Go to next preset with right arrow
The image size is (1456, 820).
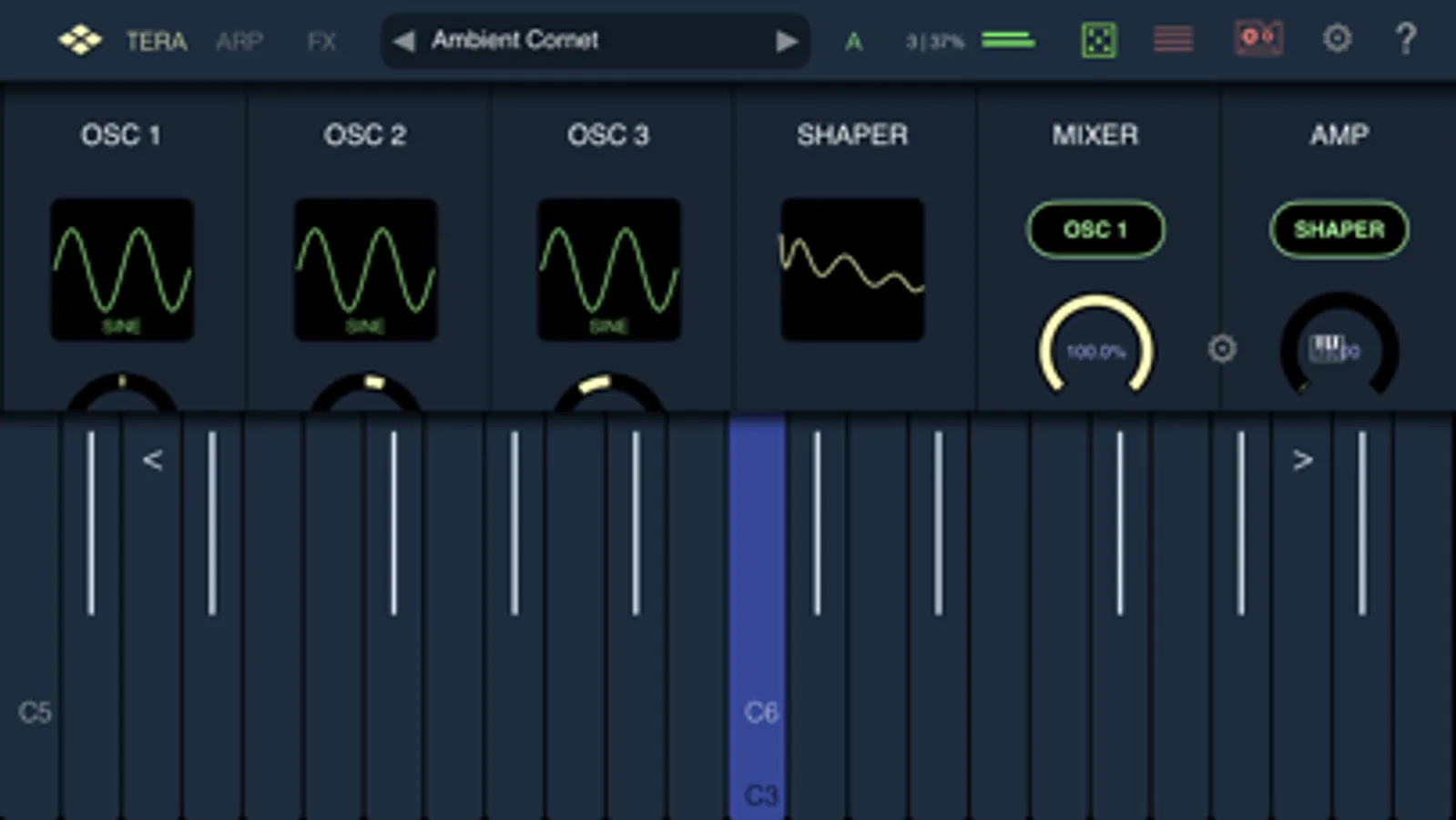(787, 41)
